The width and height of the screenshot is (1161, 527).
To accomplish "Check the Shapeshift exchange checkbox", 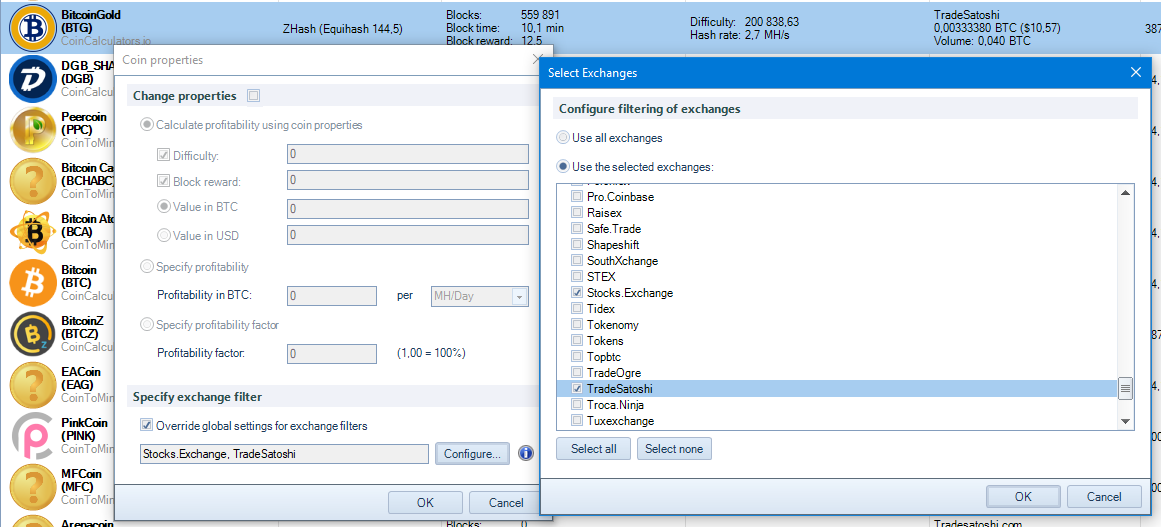I will coord(576,245).
